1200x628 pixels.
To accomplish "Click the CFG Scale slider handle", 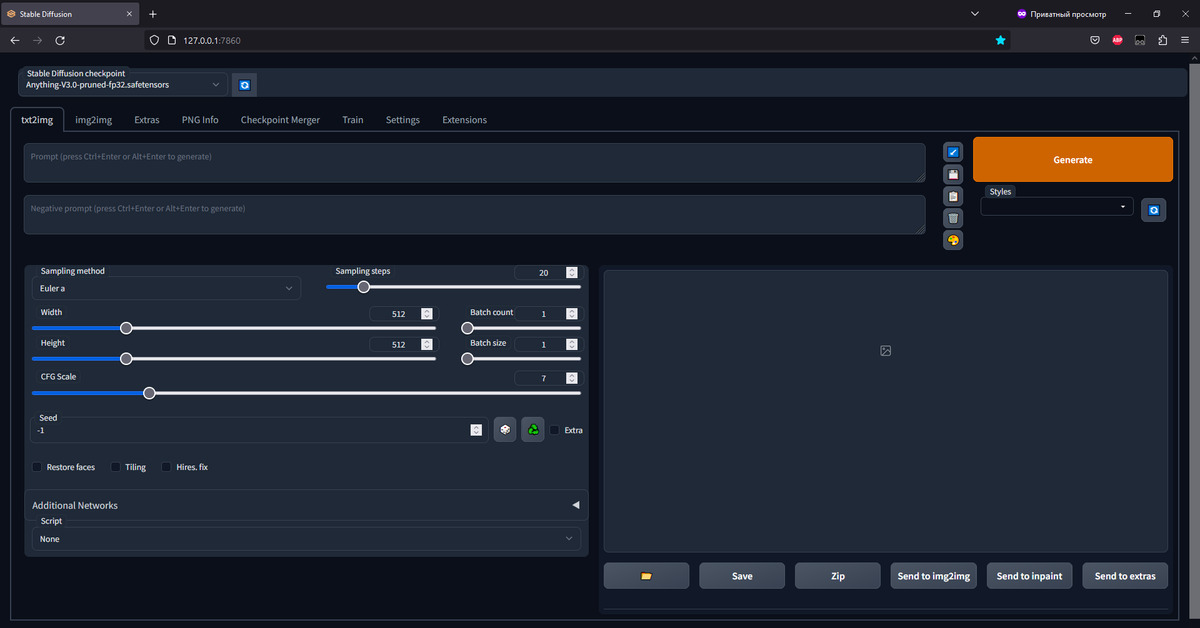I will pyautogui.click(x=149, y=393).
